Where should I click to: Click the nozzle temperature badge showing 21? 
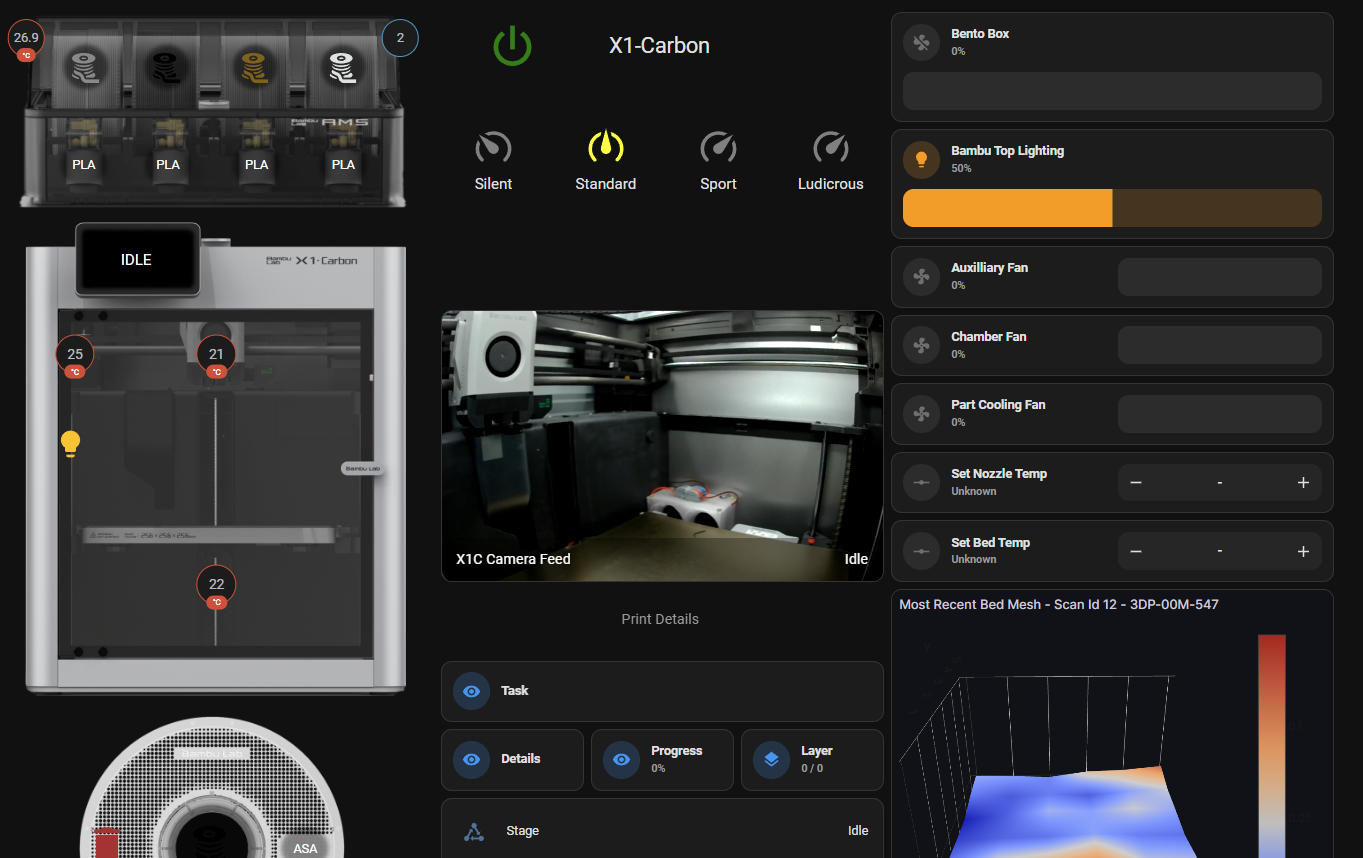tap(216, 357)
